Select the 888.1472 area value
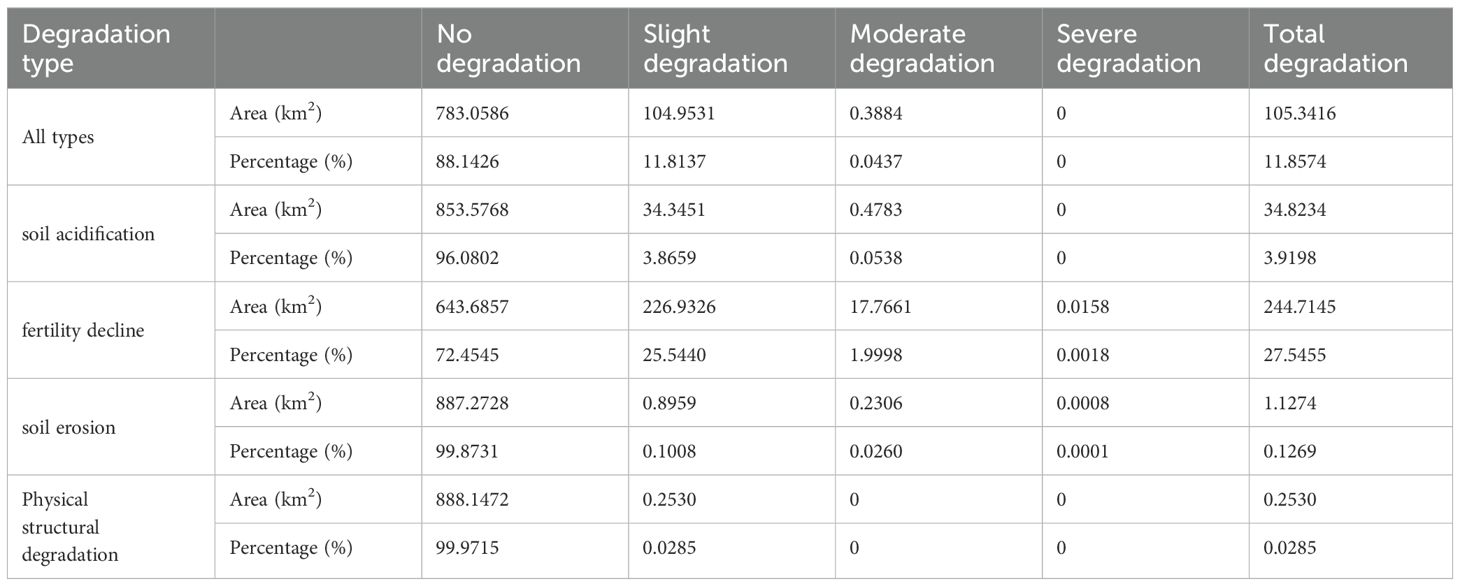The width and height of the screenshot is (1460, 586). point(474,500)
